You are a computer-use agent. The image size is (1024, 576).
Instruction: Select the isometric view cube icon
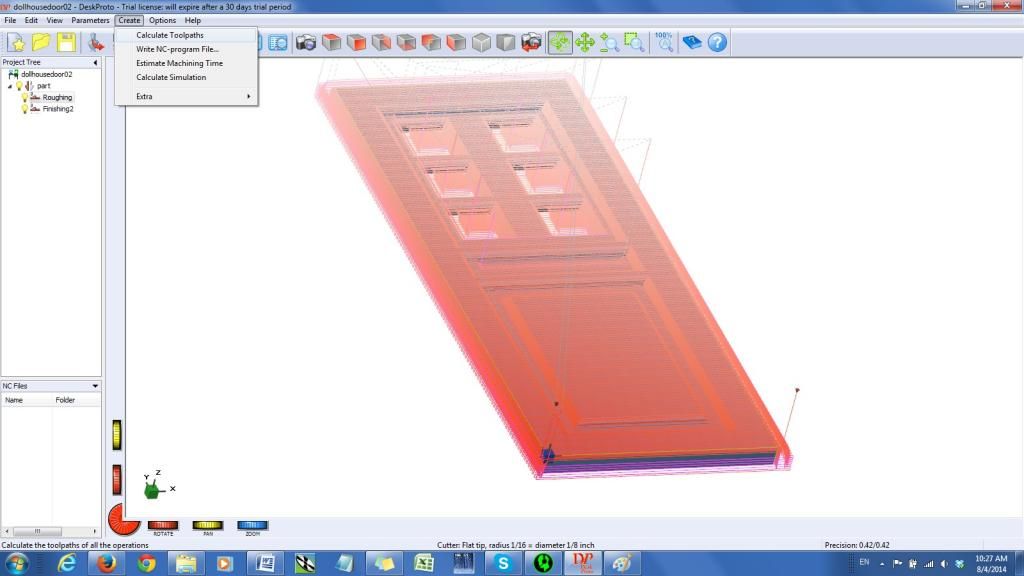click(479, 42)
